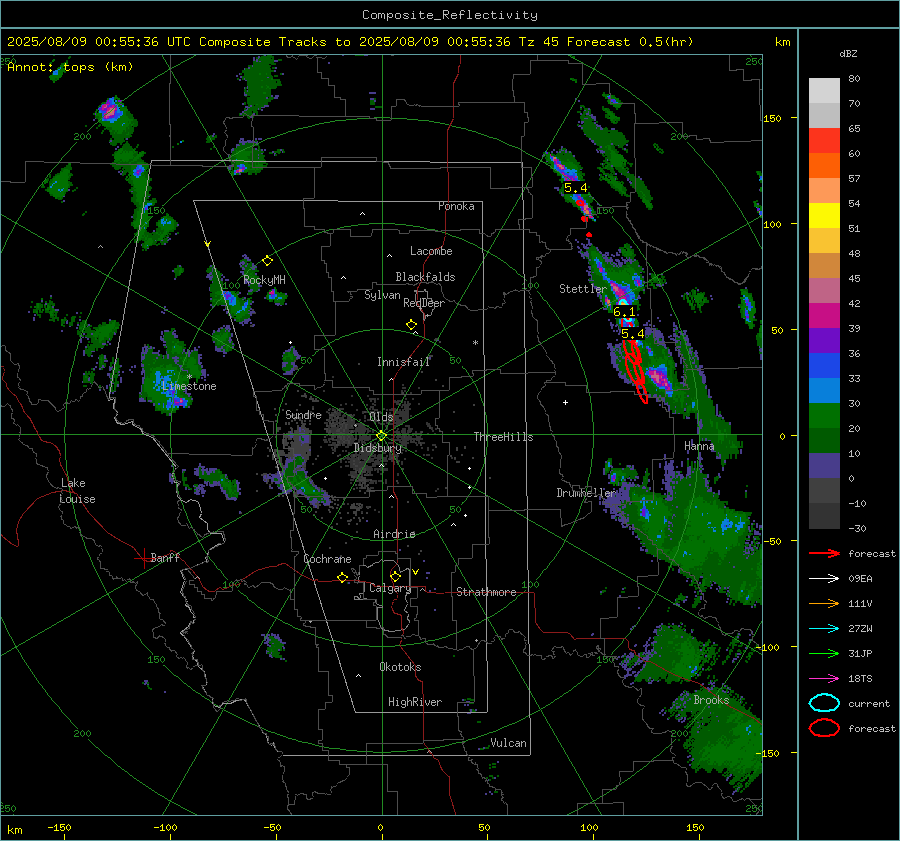
Task: Click the Innisfail city label
Action: click(403, 362)
